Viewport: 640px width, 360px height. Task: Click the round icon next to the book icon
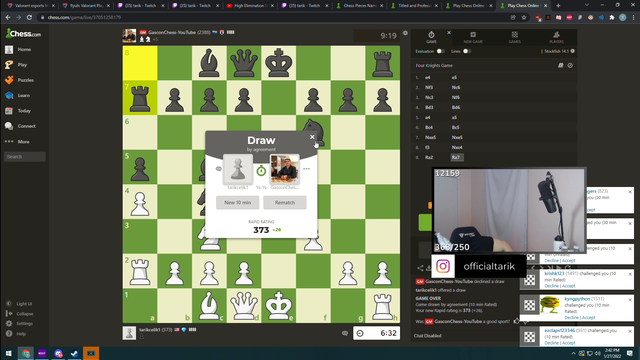(570, 65)
